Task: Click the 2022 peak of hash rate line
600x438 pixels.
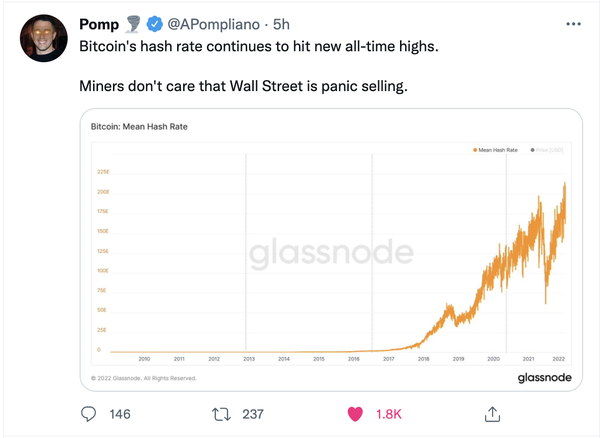Action: [x=564, y=184]
